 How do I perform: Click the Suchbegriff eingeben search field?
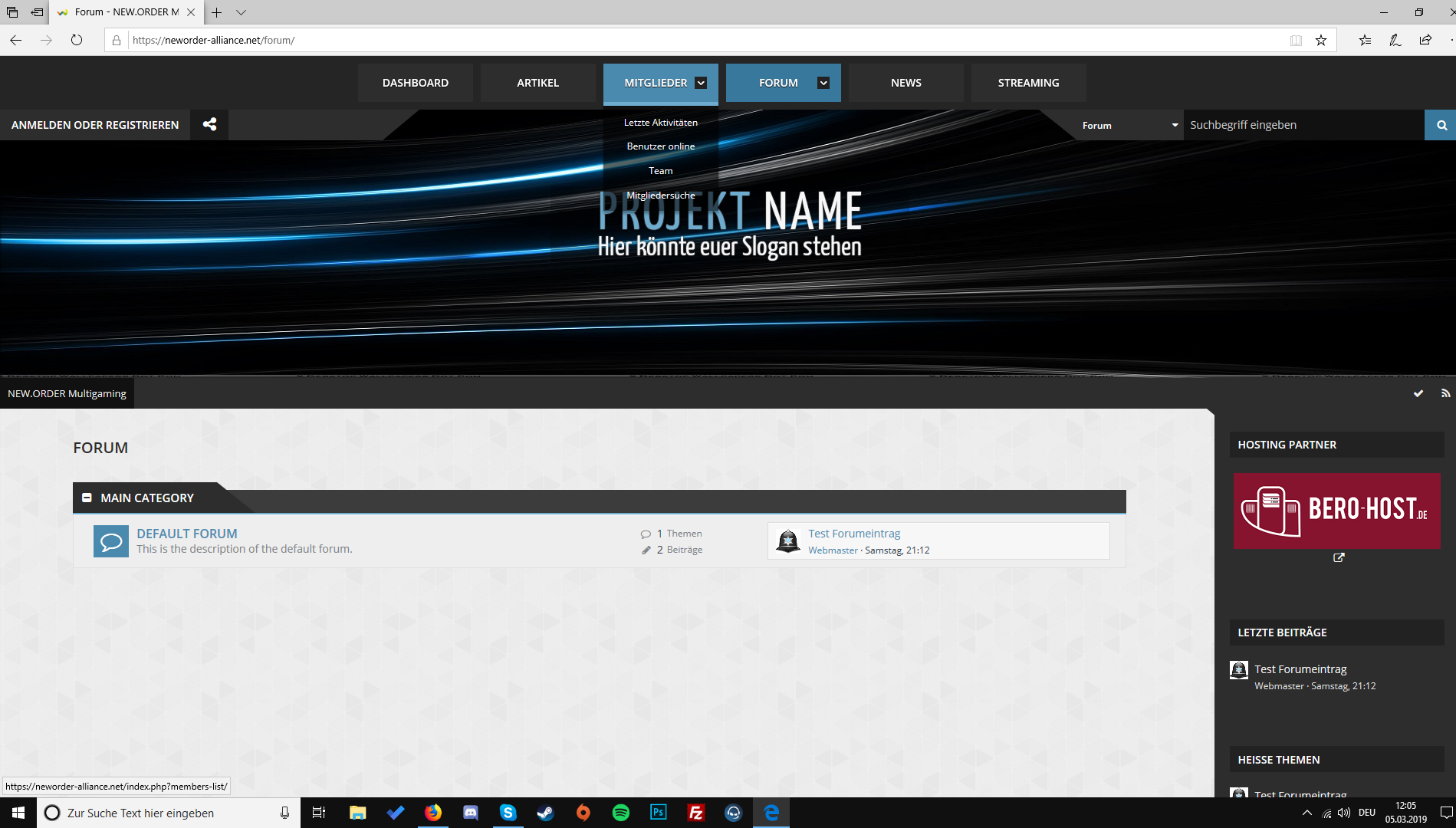point(1303,125)
